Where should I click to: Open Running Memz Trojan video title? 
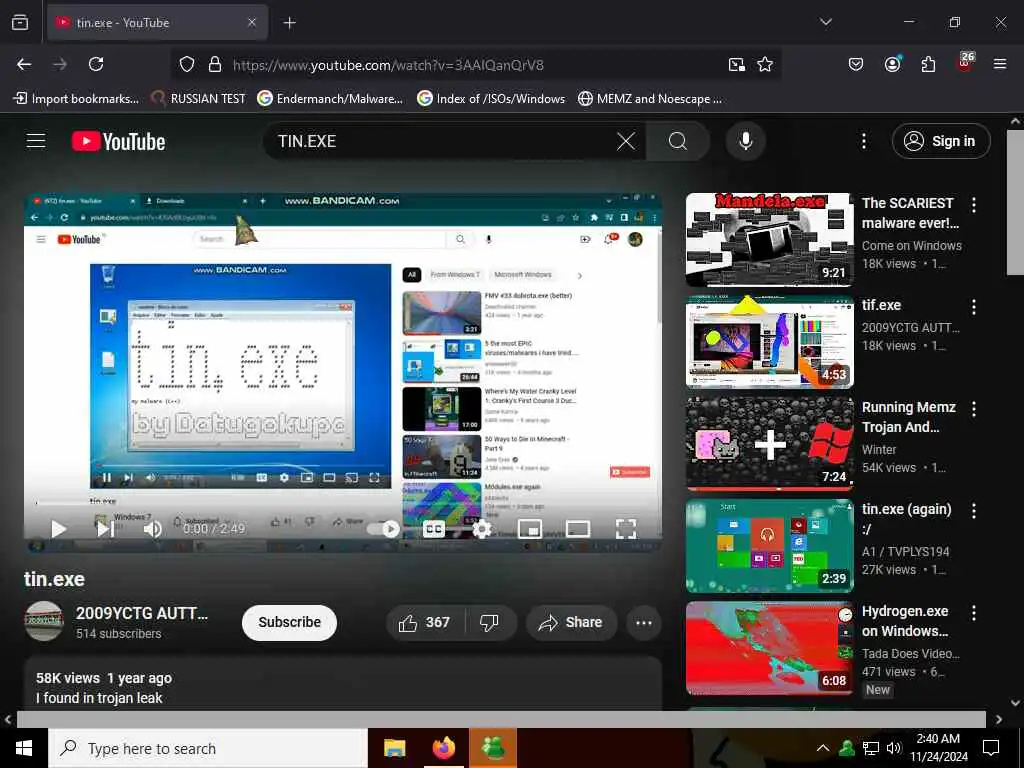pyautogui.click(x=908, y=417)
